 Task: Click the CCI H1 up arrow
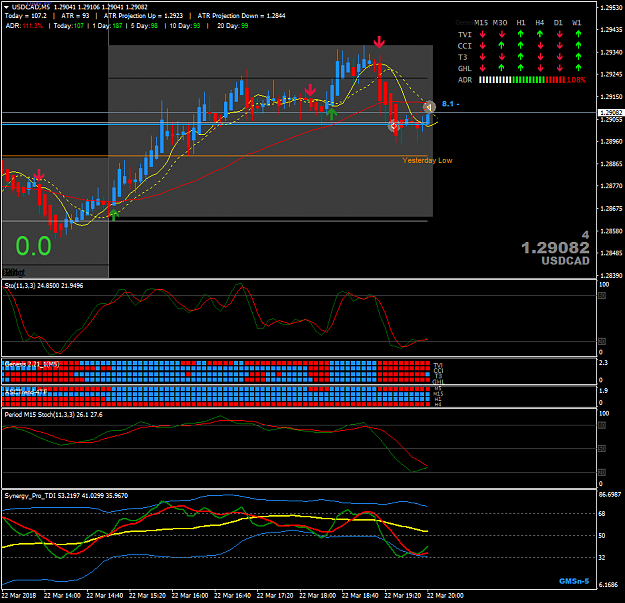tap(521, 45)
